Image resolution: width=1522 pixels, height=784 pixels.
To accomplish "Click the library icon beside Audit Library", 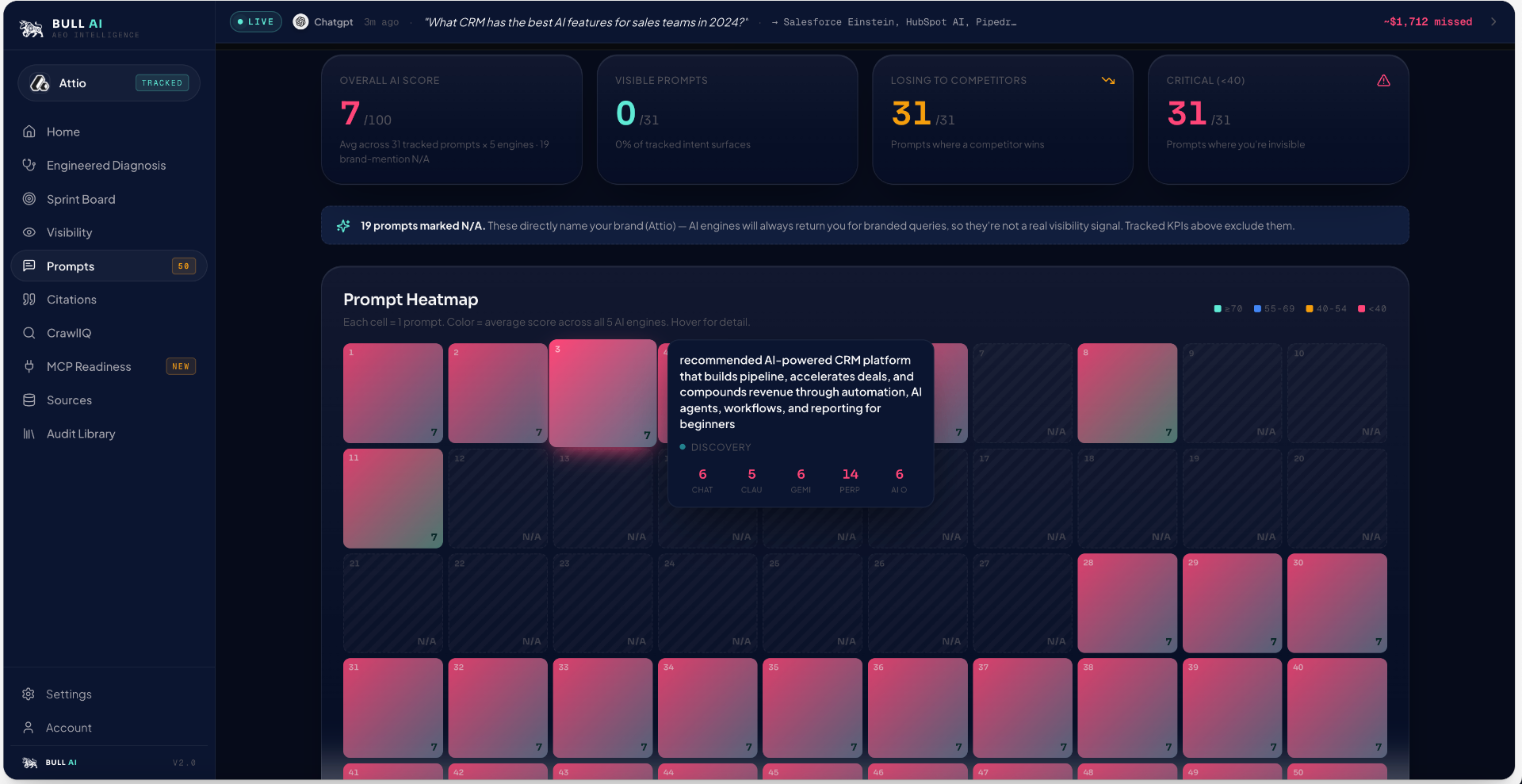I will [29, 434].
